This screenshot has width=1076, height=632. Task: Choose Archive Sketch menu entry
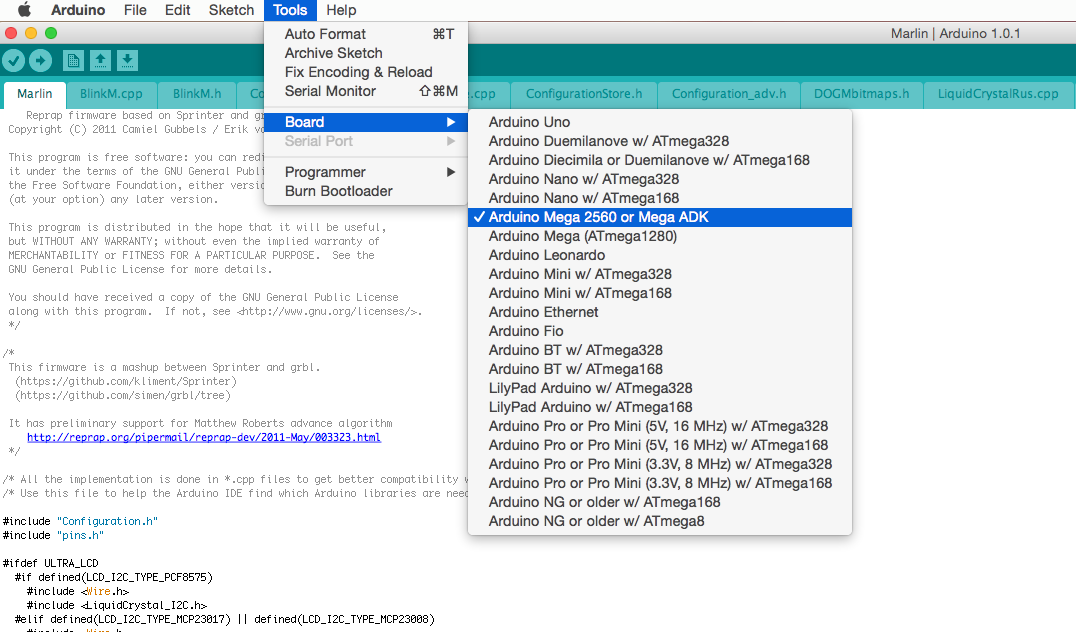pyautogui.click(x=366, y=53)
